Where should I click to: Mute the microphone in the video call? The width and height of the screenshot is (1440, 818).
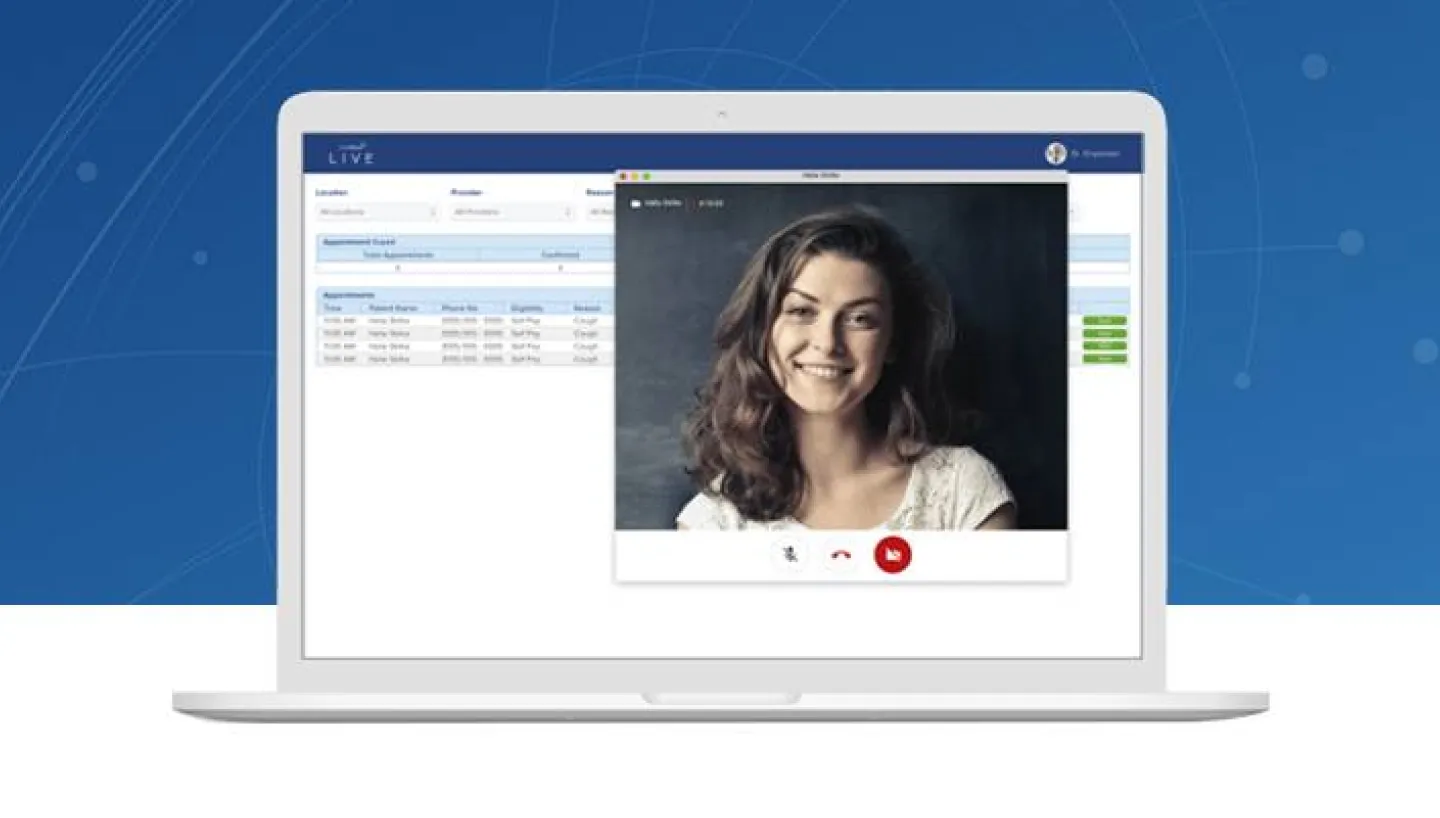click(790, 552)
